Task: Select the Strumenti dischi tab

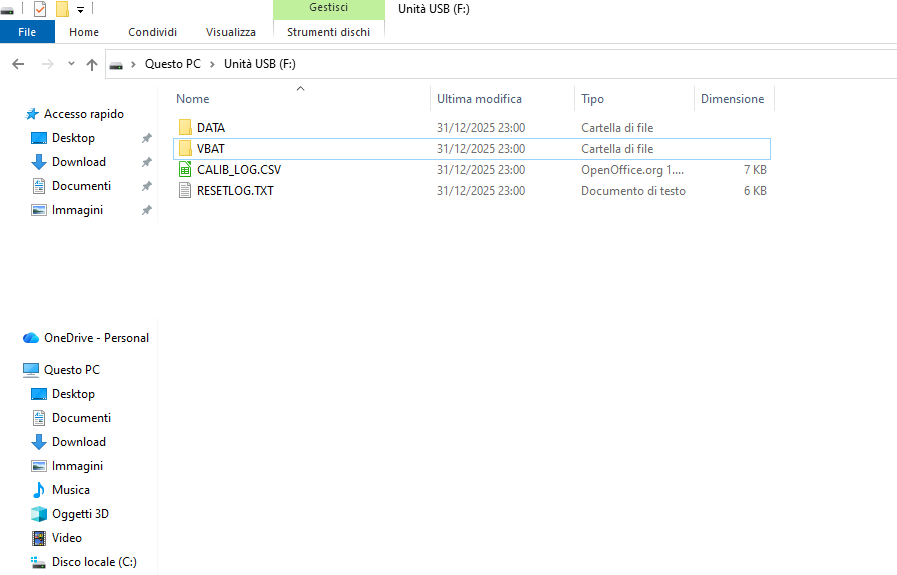Action: [328, 32]
